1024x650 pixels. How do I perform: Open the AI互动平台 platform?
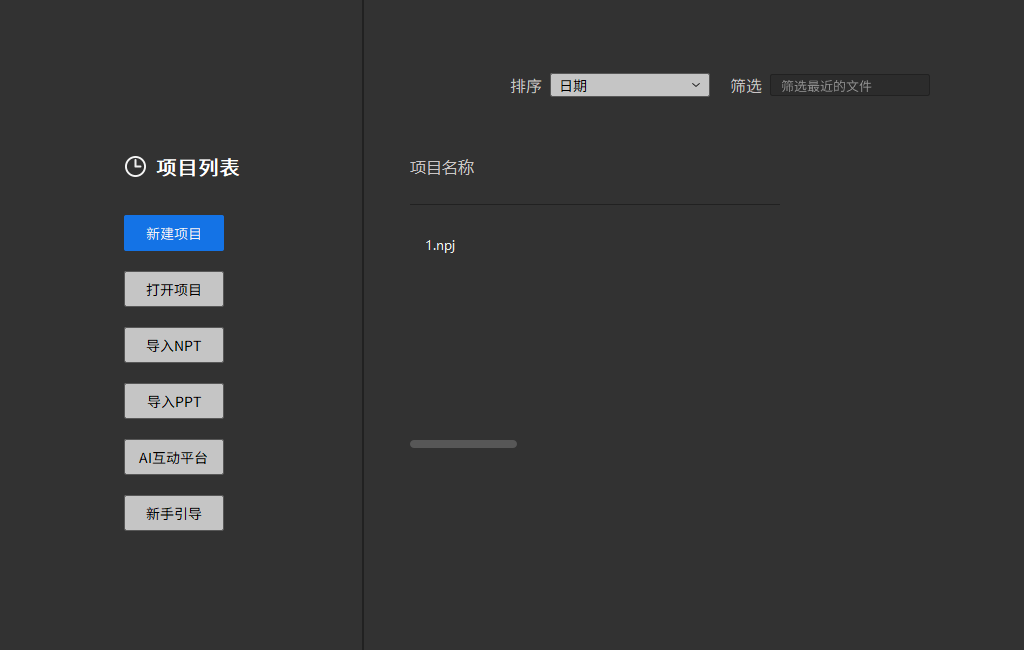(x=173, y=457)
